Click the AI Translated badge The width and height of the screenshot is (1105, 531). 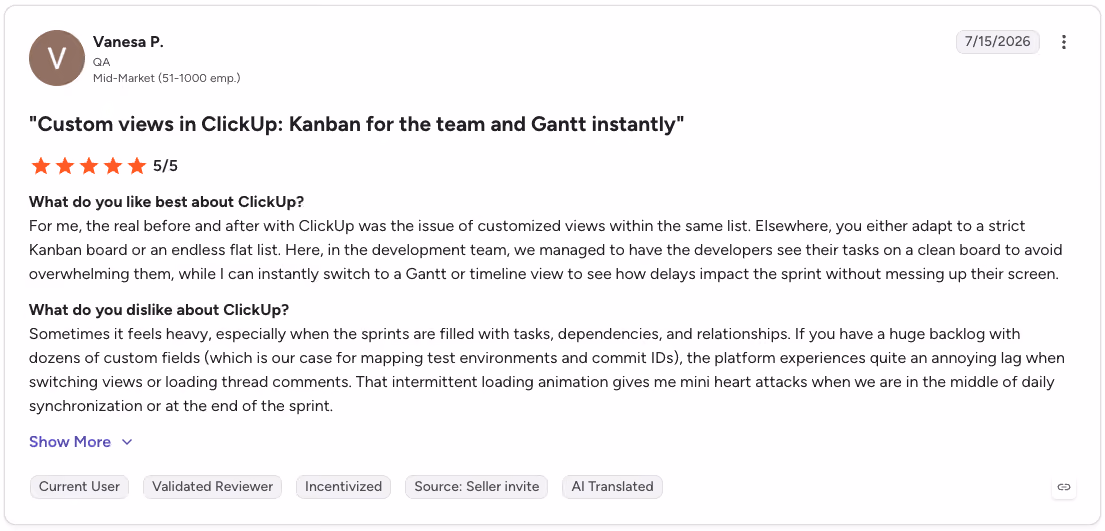click(x=612, y=487)
